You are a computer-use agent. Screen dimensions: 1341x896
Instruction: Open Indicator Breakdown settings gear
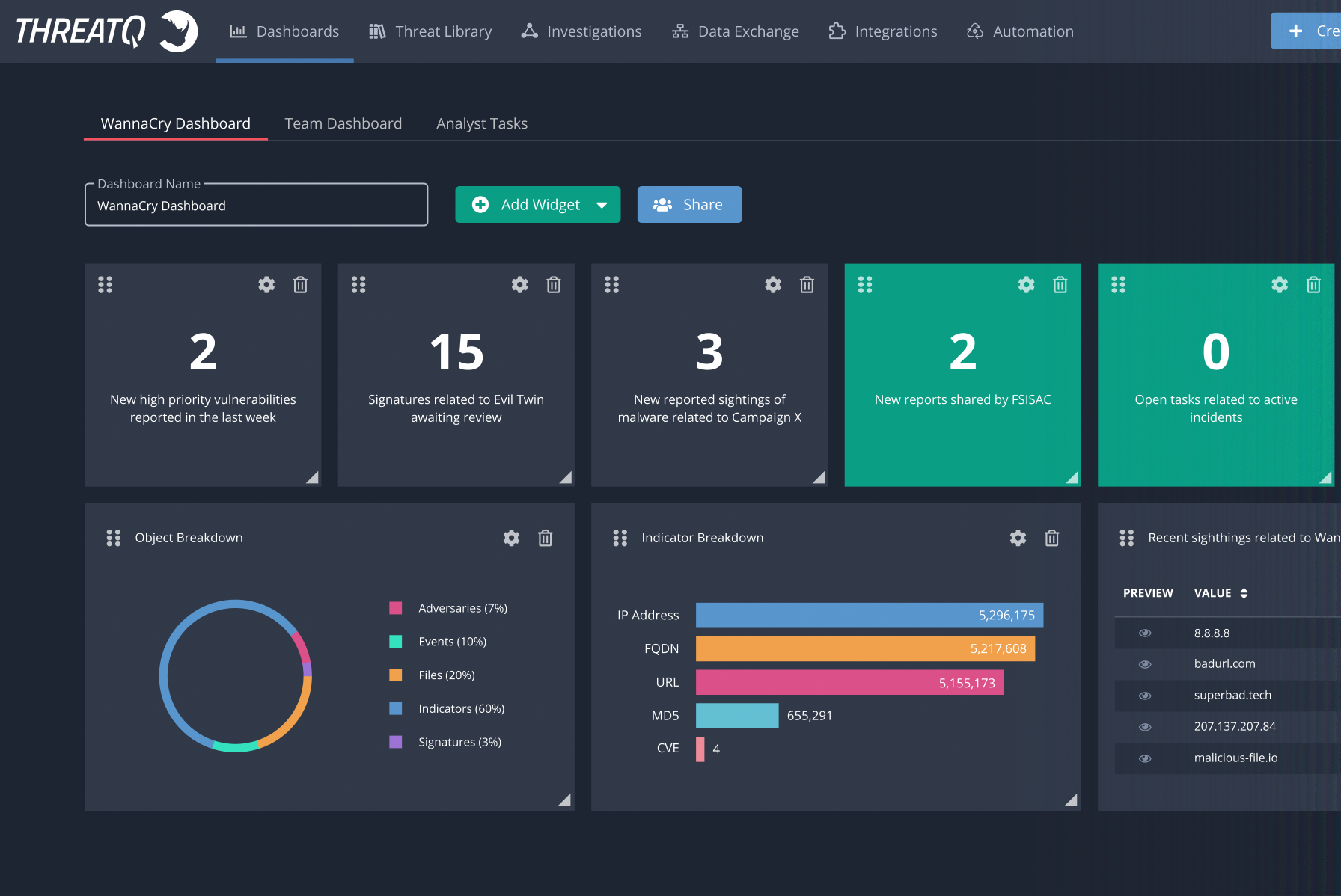(1018, 538)
